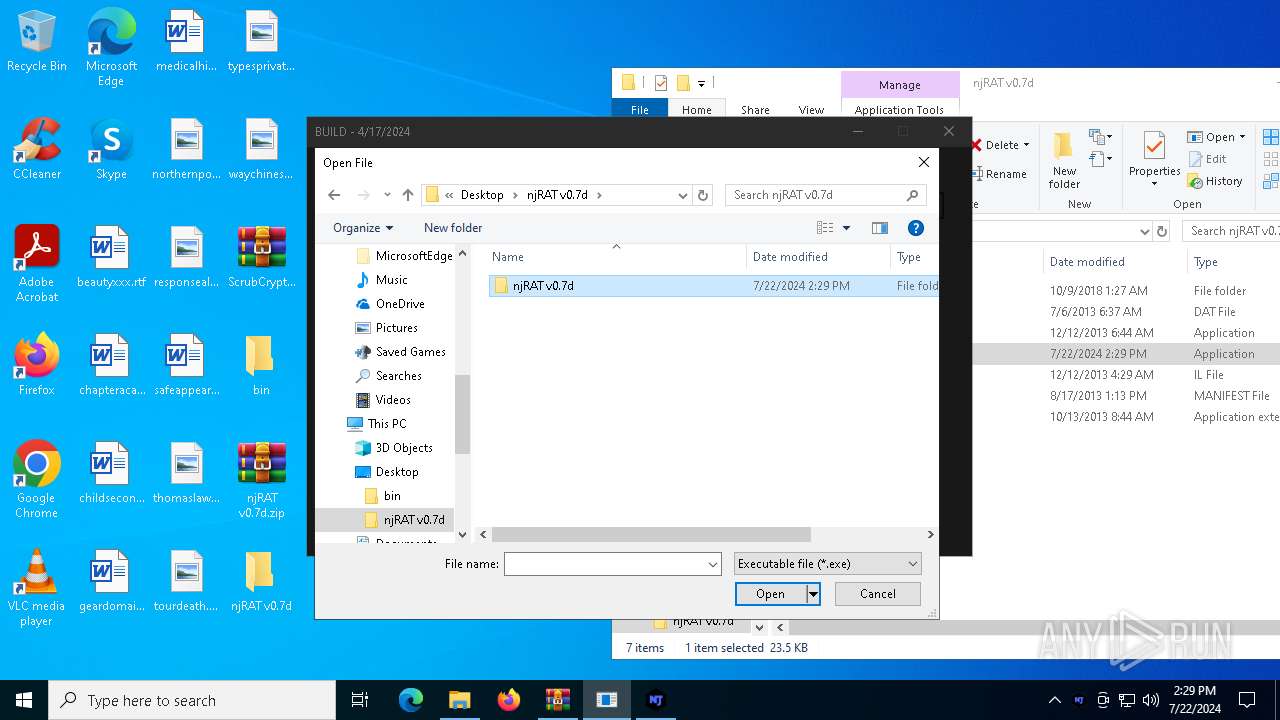Select the njRAT v0.7d folder in file list
Image resolution: width=1280 pixels, height=720 pixels.
coord(714,286)
